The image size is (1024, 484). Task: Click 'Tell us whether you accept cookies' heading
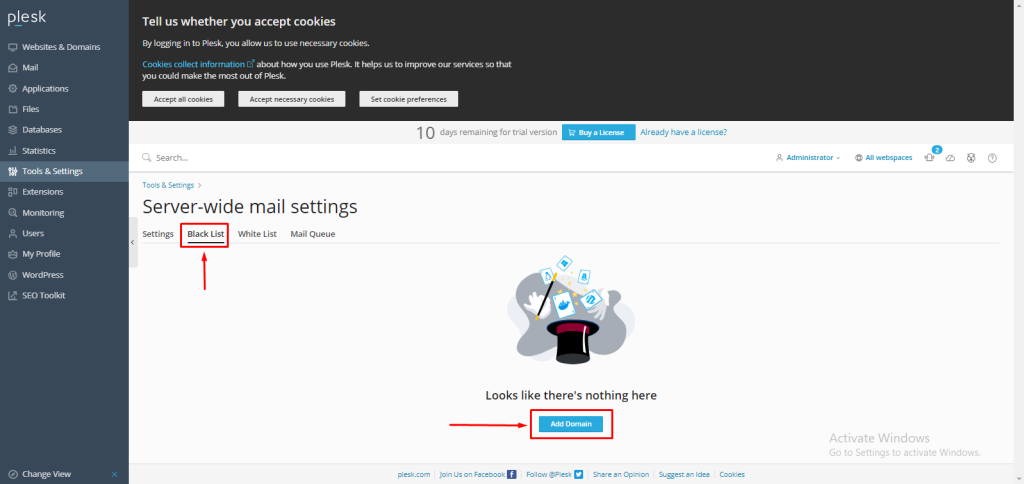(x=239, y=22)
